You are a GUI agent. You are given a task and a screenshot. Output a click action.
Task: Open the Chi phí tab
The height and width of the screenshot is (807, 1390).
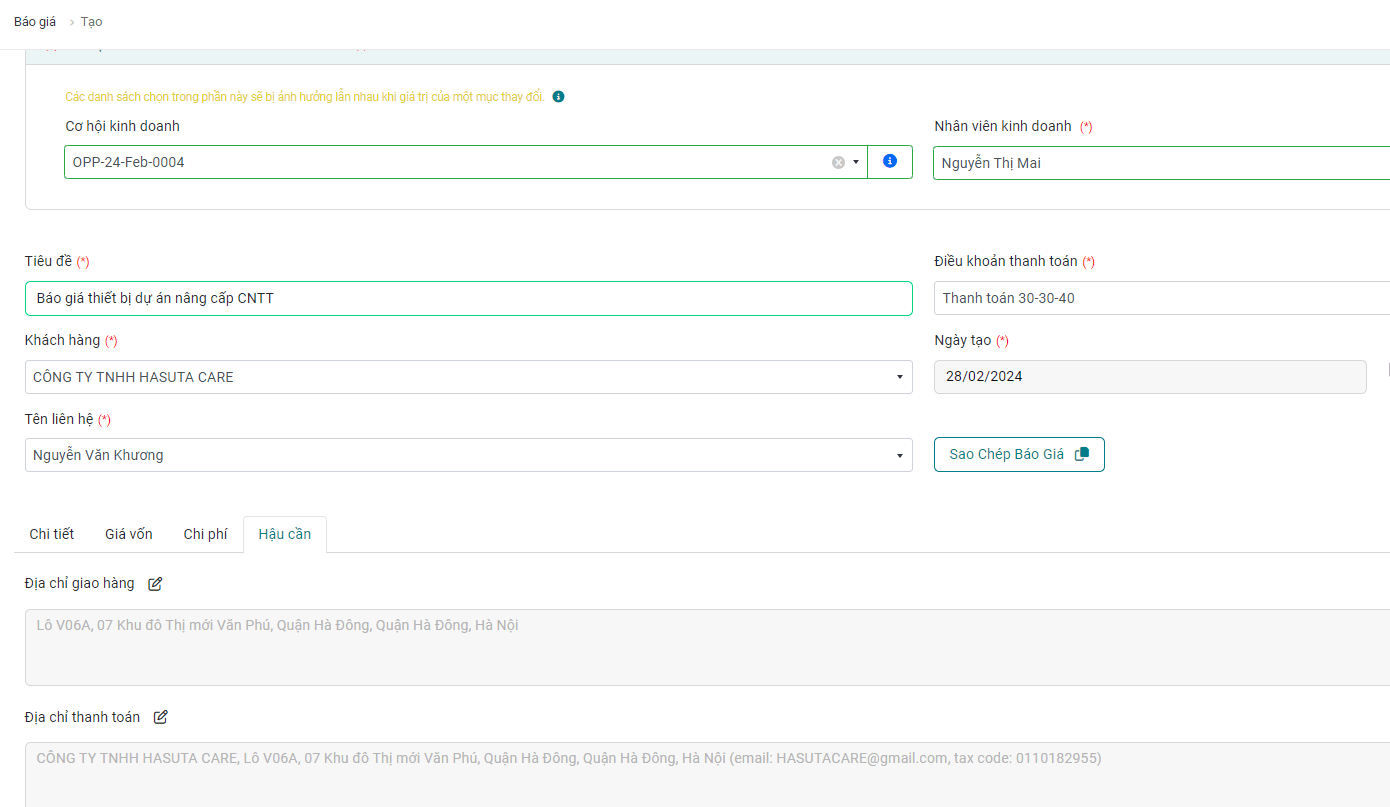(x=205, y=534)
